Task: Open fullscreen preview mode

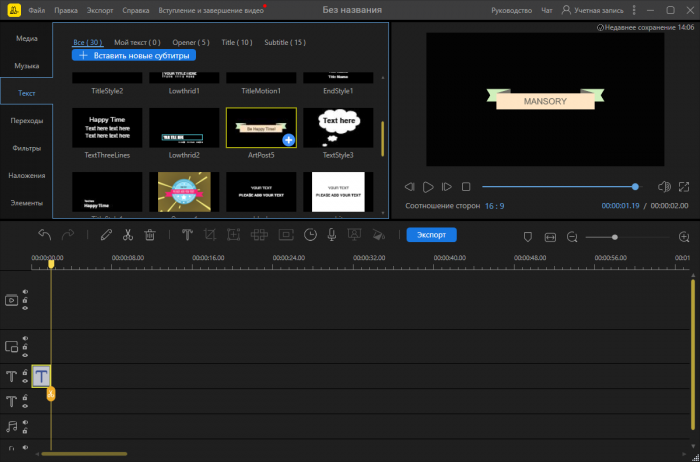Action: point(683,187)
